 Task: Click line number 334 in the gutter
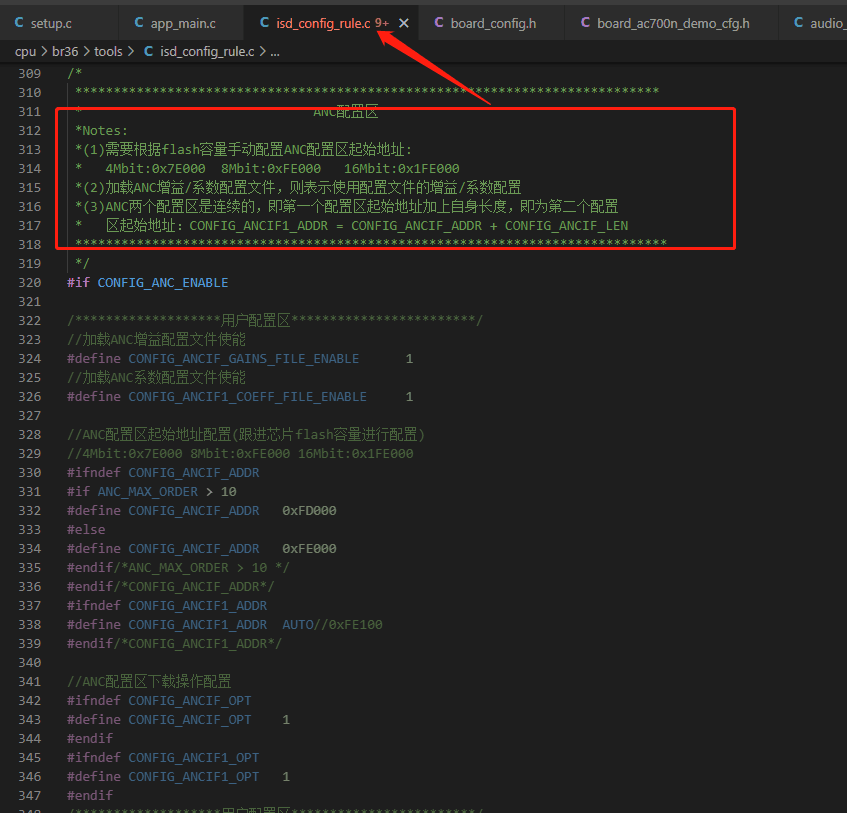[30, 548]
